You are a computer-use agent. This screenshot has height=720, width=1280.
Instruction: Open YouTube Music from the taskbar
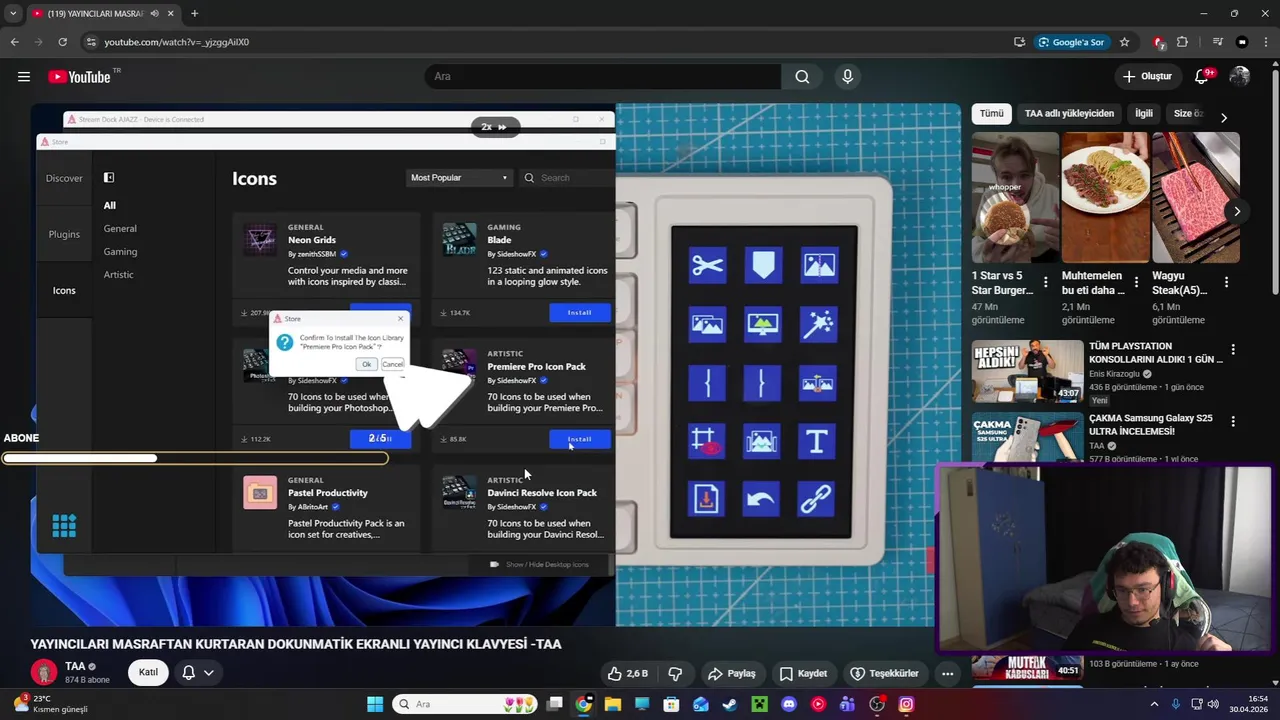point(818,704)
